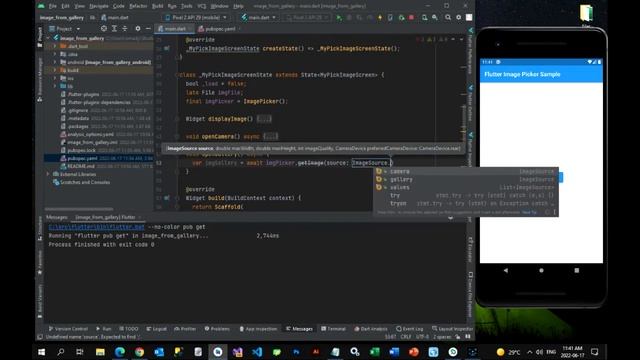Screen dimensions: 640x360
Task: Open the Terminal tool window
Action: [x=333, y=329]
